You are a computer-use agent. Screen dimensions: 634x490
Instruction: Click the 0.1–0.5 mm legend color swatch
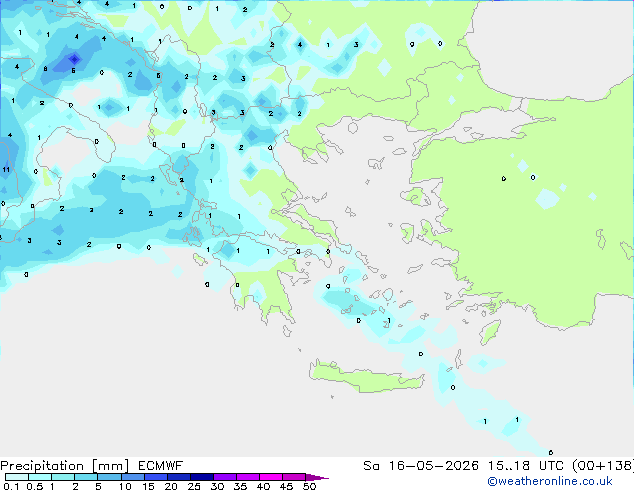click(17, 477)
